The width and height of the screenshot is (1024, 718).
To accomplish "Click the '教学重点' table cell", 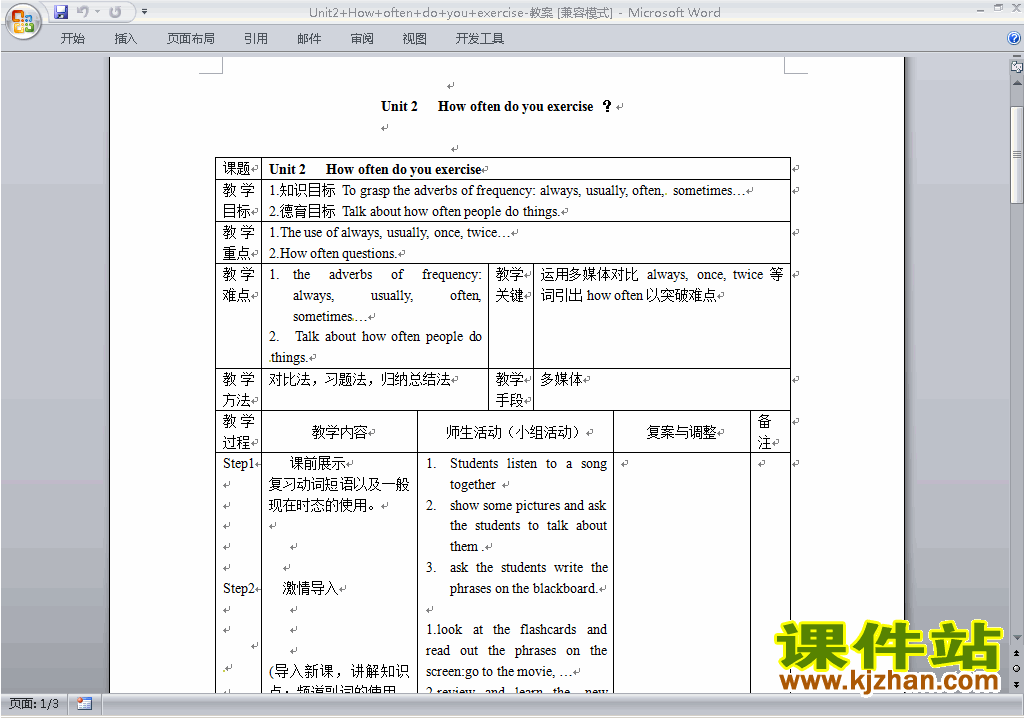I will (238, 242).
